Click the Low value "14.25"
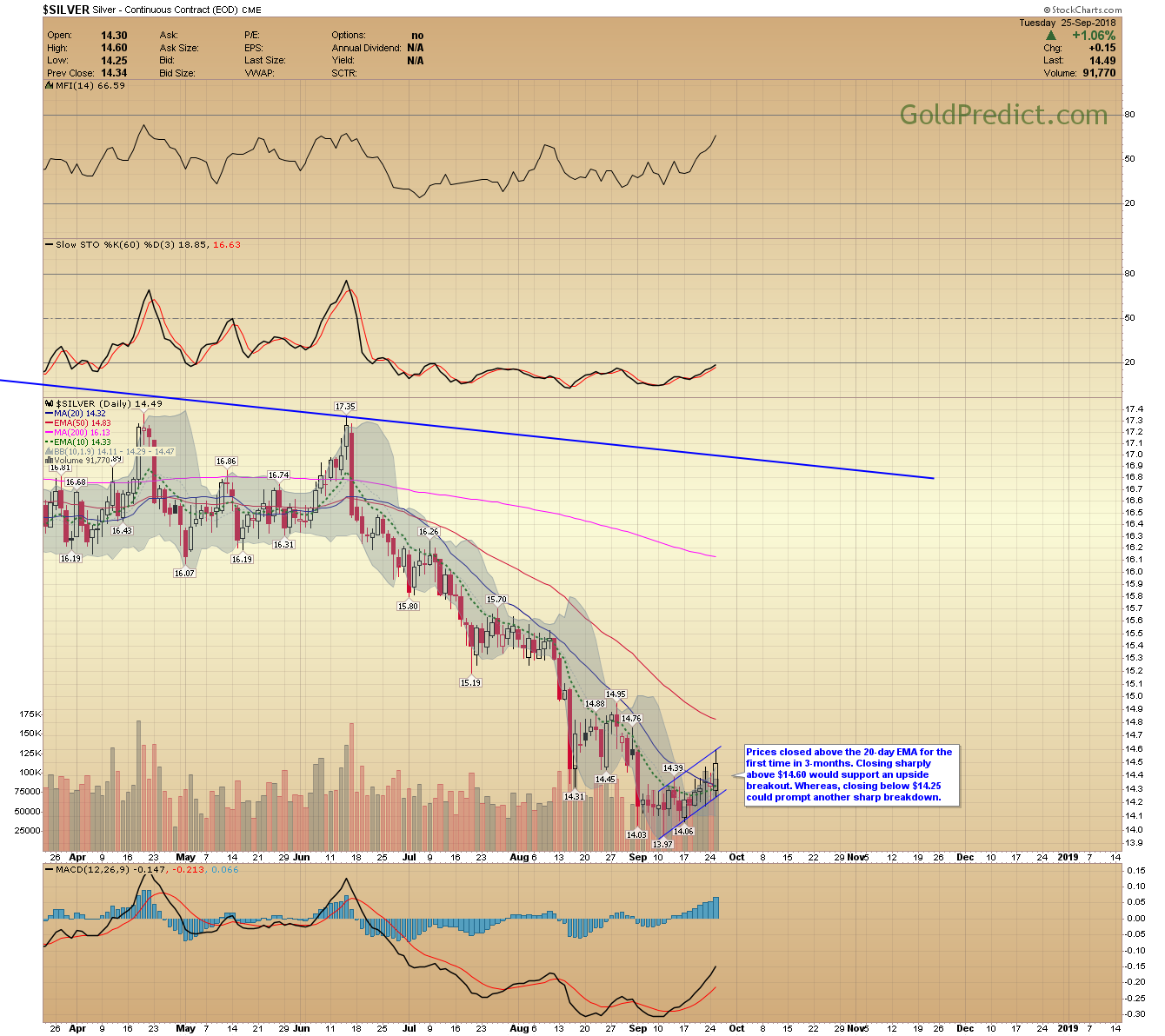This screenshot has width=1165, height=1036. click(114, 61)
